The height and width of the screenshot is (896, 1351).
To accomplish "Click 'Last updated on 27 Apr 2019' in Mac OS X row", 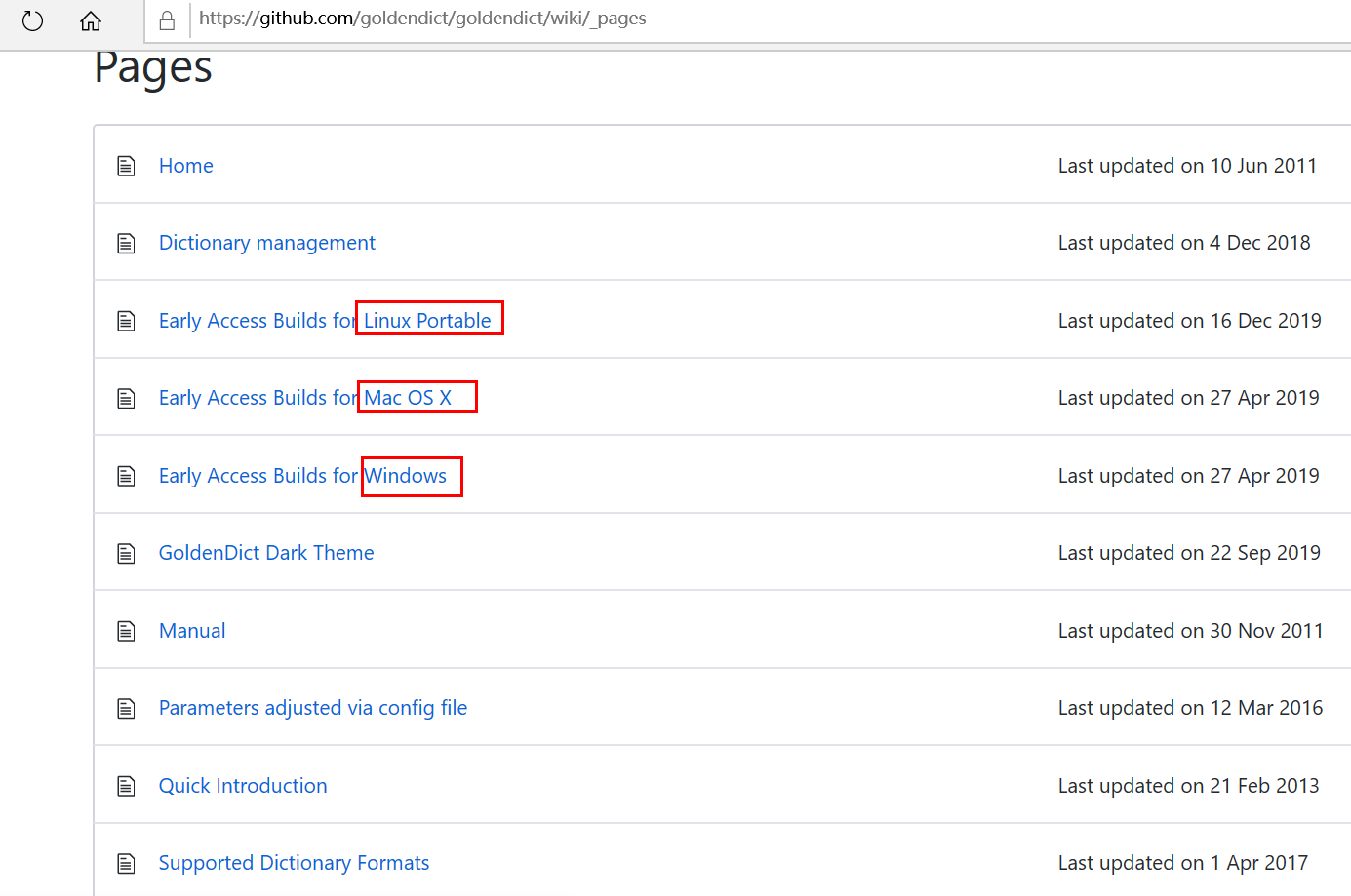I will pos(1189,398).
